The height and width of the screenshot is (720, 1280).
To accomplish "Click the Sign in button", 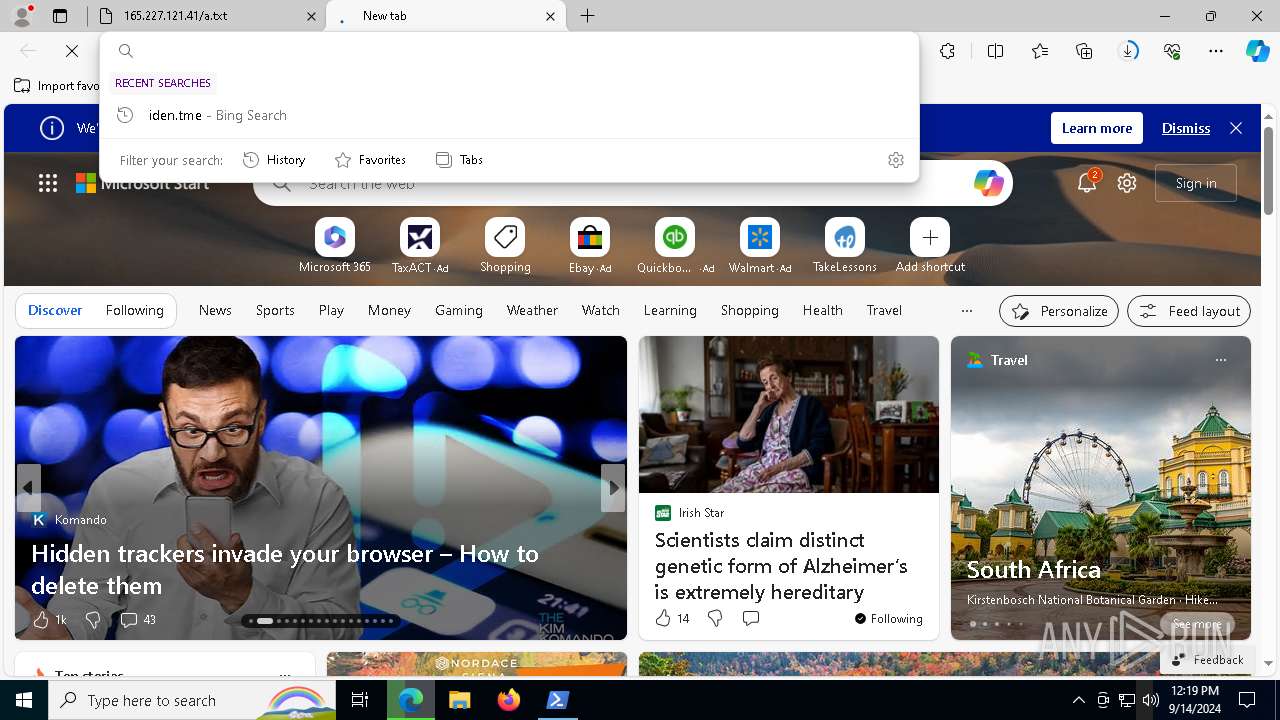I will (1196, 183).
